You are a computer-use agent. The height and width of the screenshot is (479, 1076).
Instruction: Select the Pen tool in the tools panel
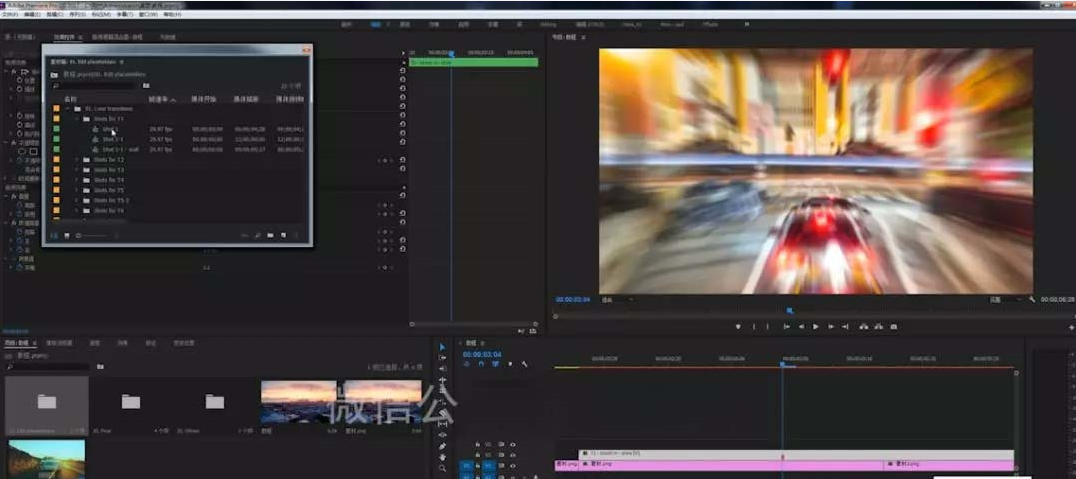[x=442, y=446]
